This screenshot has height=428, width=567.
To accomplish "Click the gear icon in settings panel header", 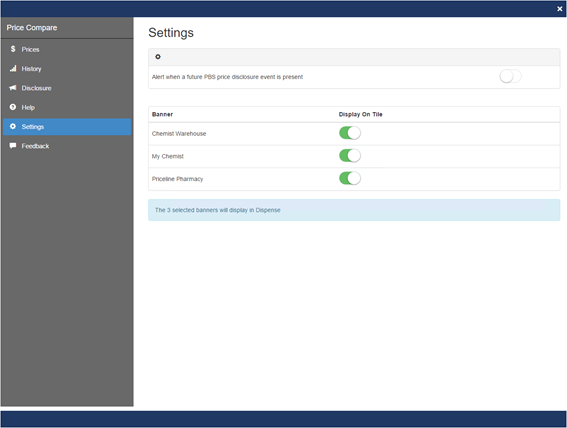I will [x=158, y=57].
